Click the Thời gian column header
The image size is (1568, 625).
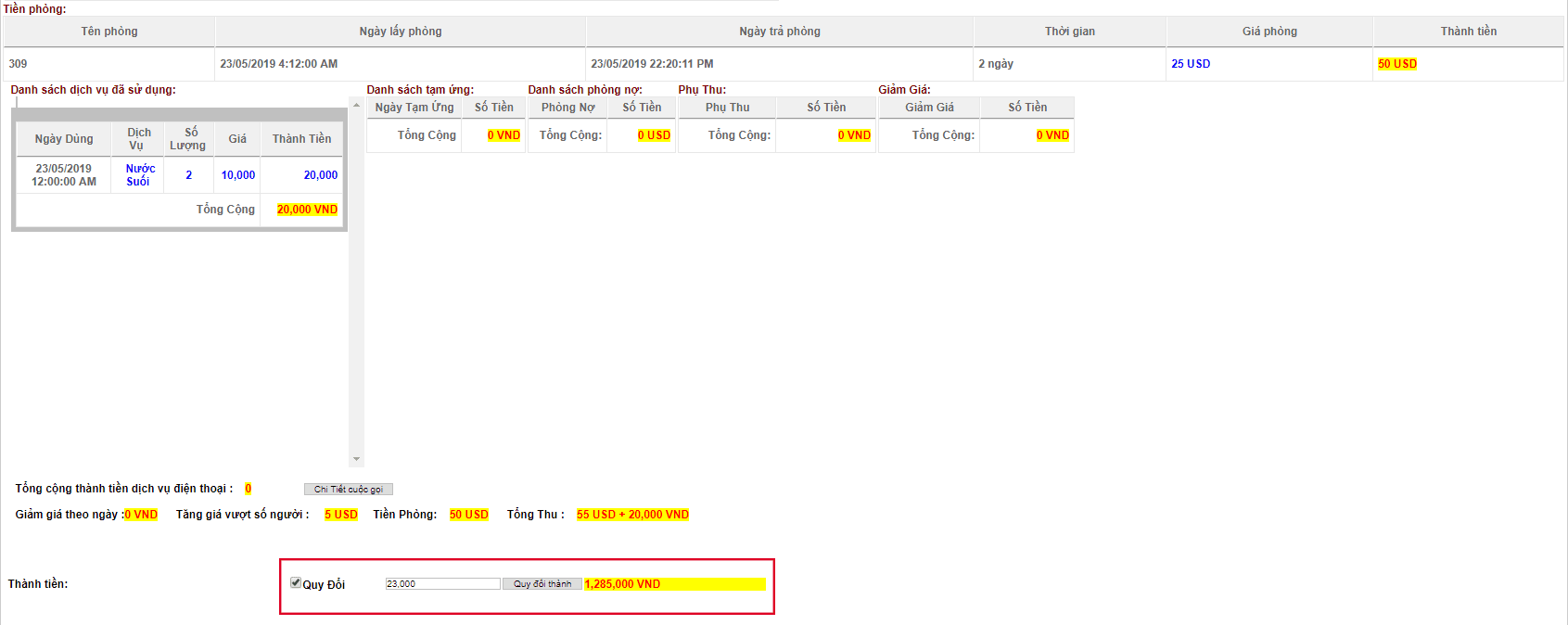pos(1070,32)
